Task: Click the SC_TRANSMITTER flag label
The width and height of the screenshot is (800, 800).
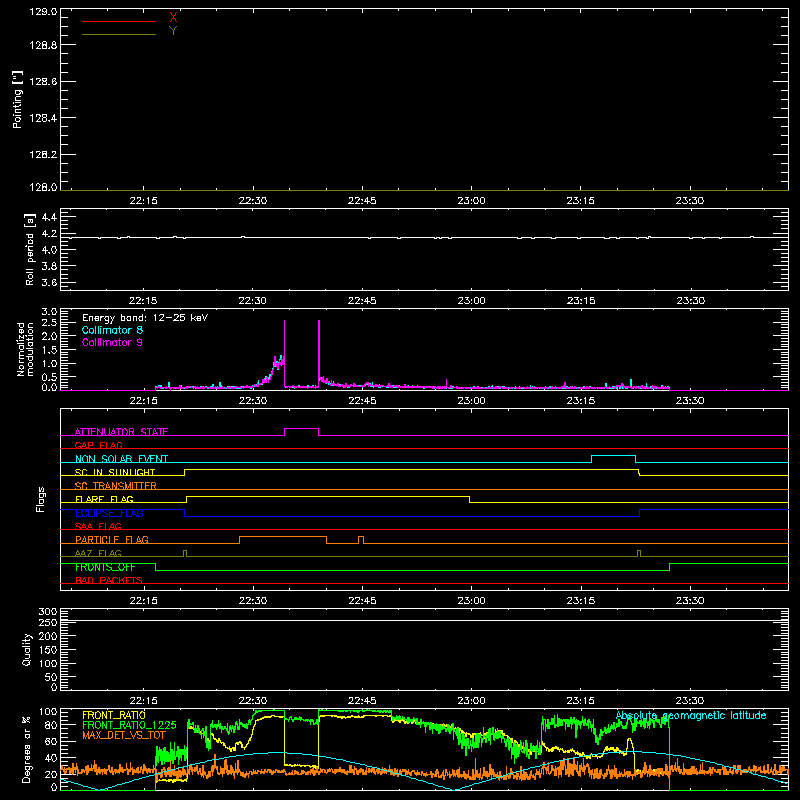Action: pyautogui.click(x=116, y=486)
